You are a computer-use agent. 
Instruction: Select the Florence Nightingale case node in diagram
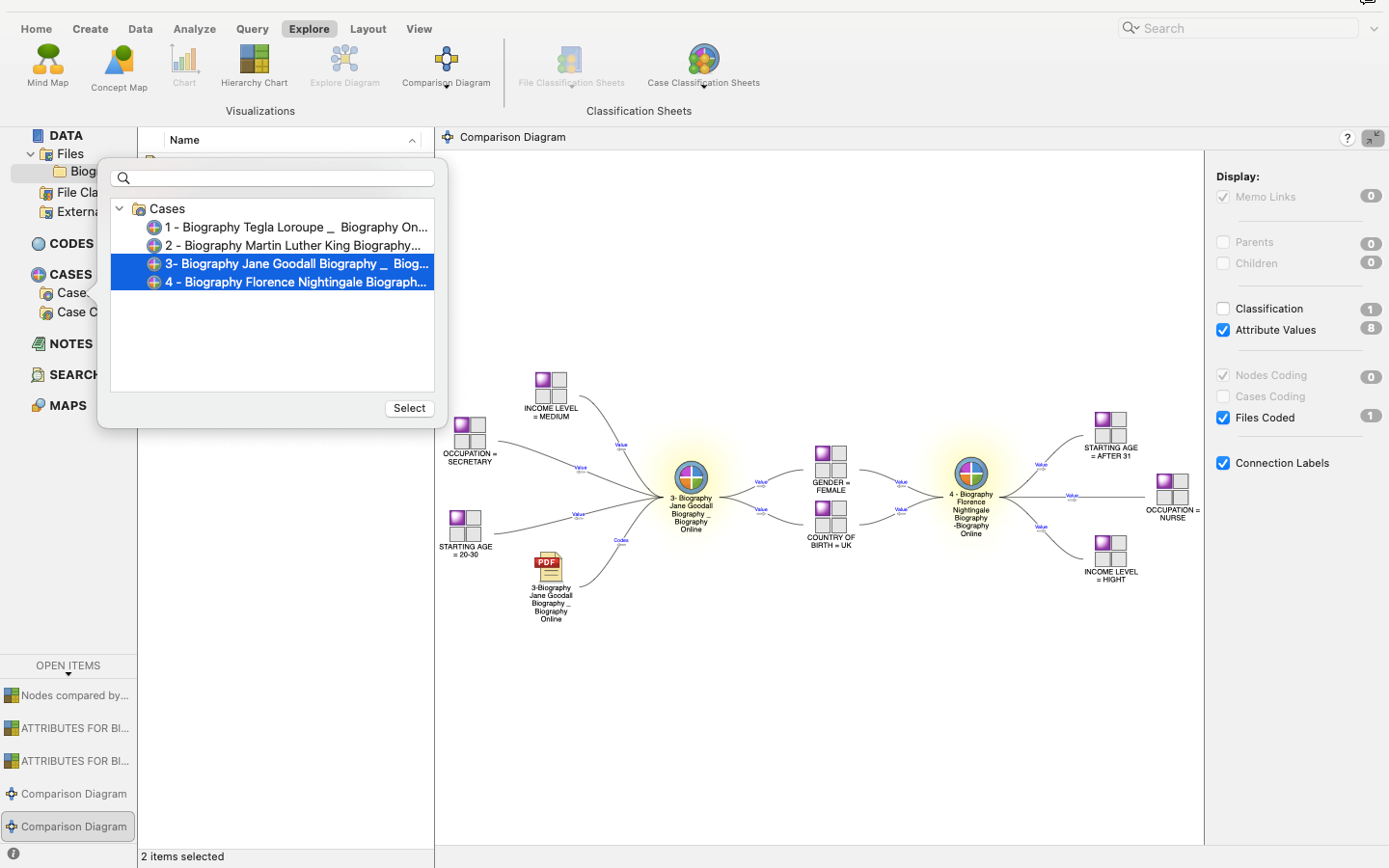971,474
